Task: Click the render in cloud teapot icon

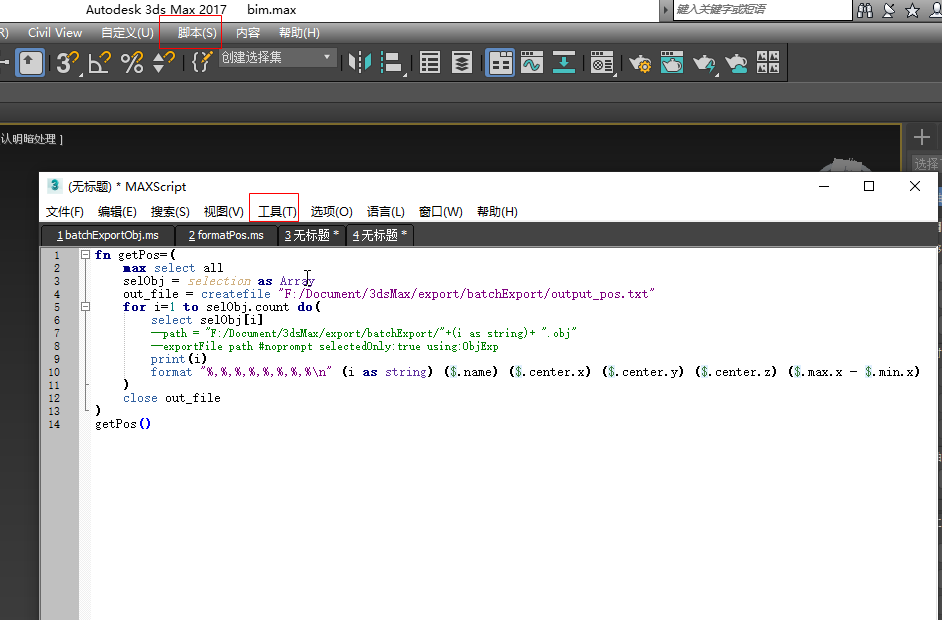Action: (736, 62)
